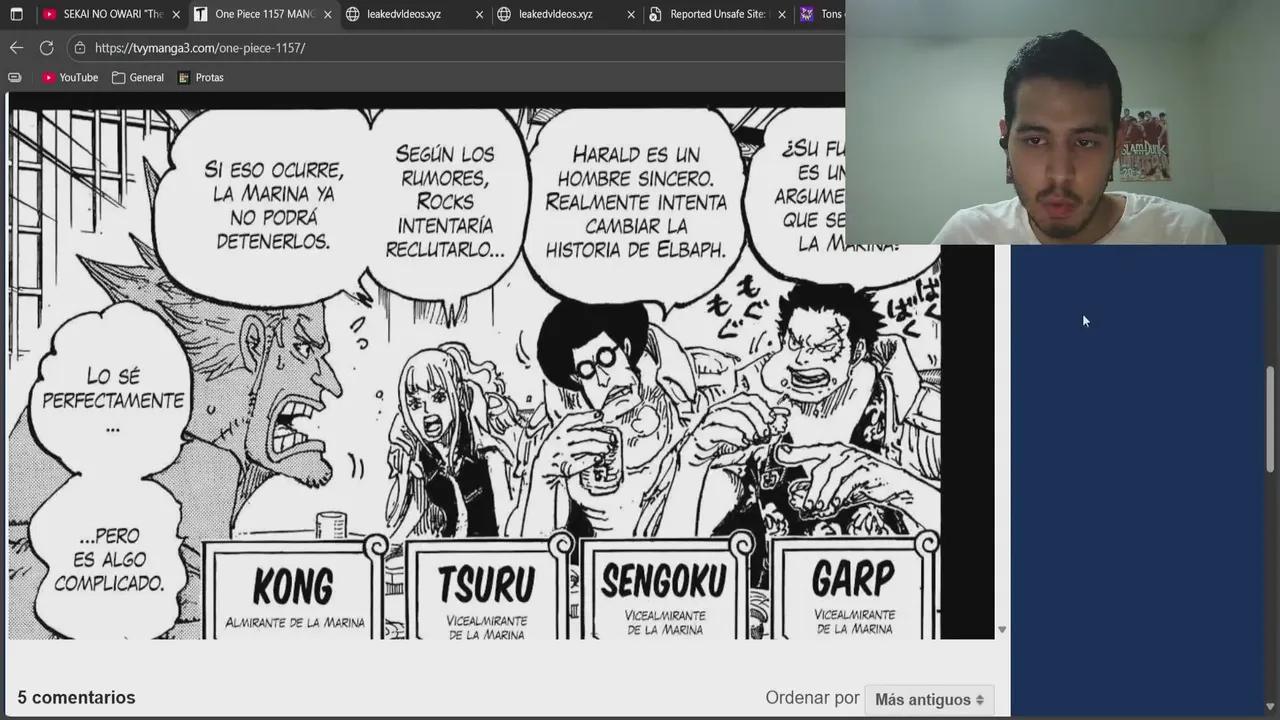Close the second leakedvideos.xyz tab
Image resolution: width=1280 pixels, height=720 pixels.
click(x=631, y=14)
